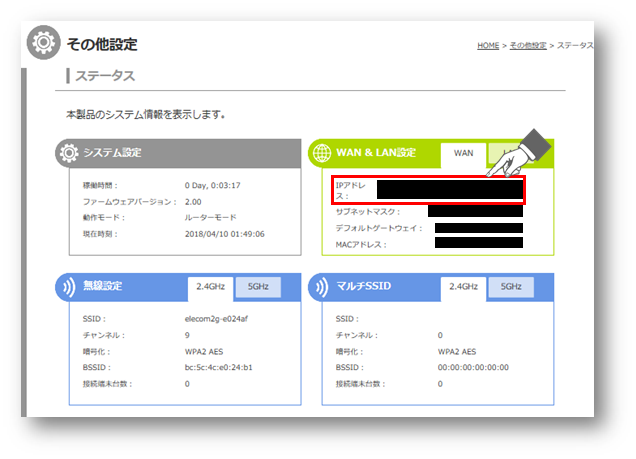
Task: Click the マルチSSID panel title
Action: (x=364, y=286)
